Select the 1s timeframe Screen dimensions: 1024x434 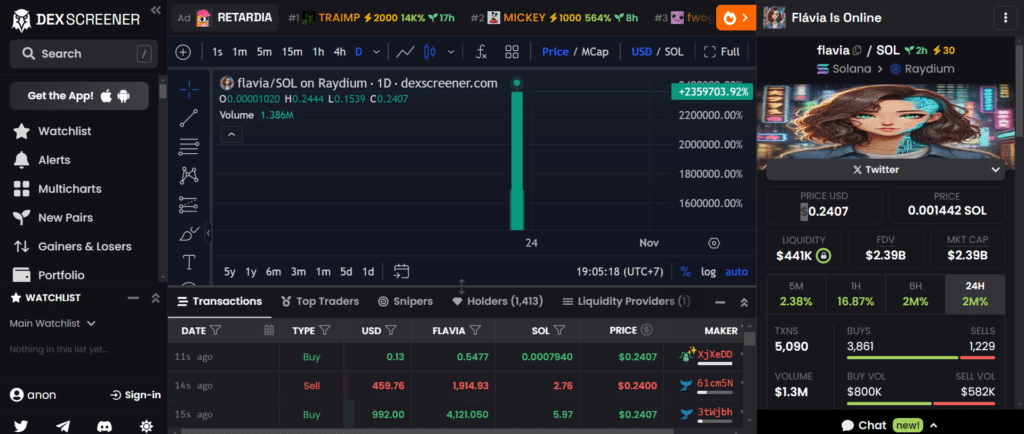(x=217, y=52)
